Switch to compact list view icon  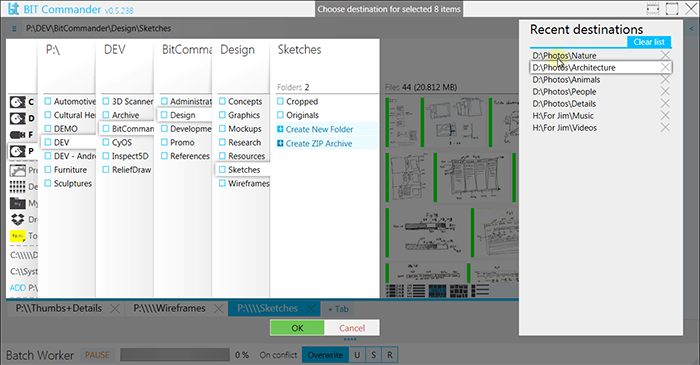click(416, 291)
